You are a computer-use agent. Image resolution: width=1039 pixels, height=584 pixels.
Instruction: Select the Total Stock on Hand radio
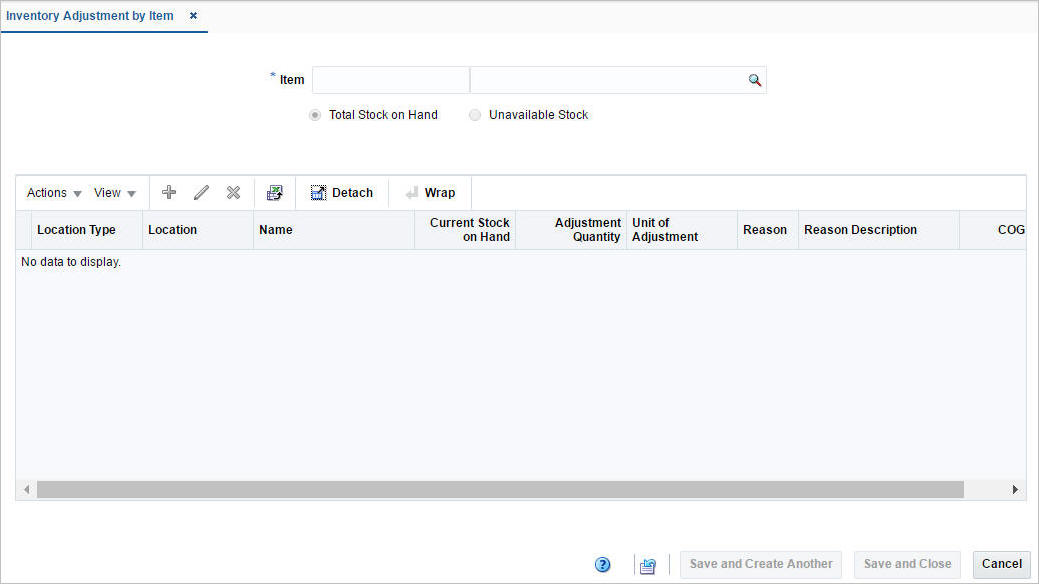click(x=315, y=115)
